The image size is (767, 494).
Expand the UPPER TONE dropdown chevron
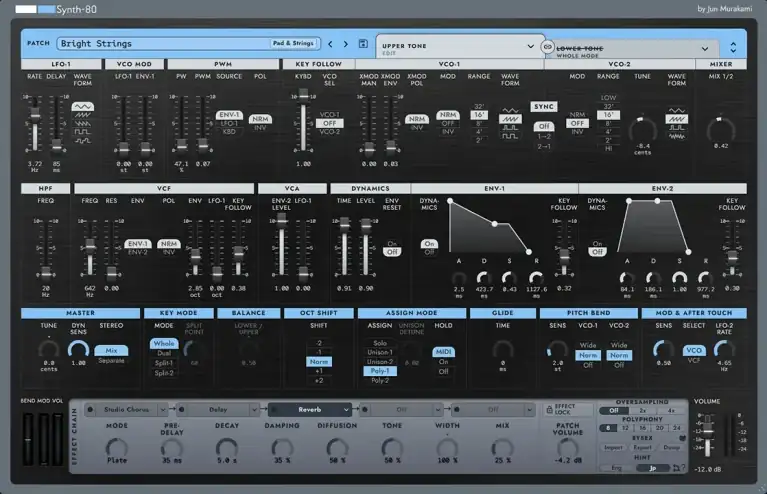coord(530,46)
